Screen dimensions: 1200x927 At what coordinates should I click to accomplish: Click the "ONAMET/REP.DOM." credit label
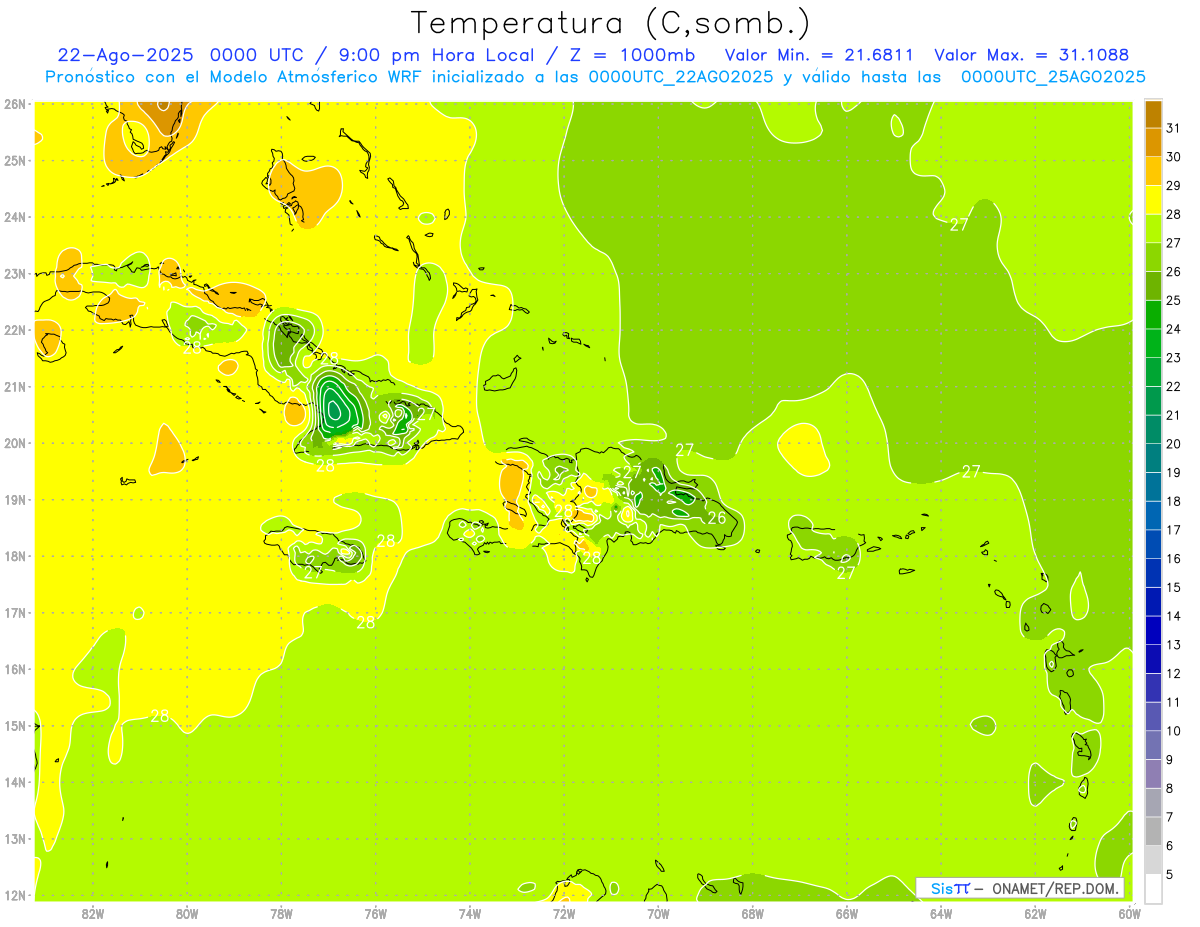point(1054,888)
